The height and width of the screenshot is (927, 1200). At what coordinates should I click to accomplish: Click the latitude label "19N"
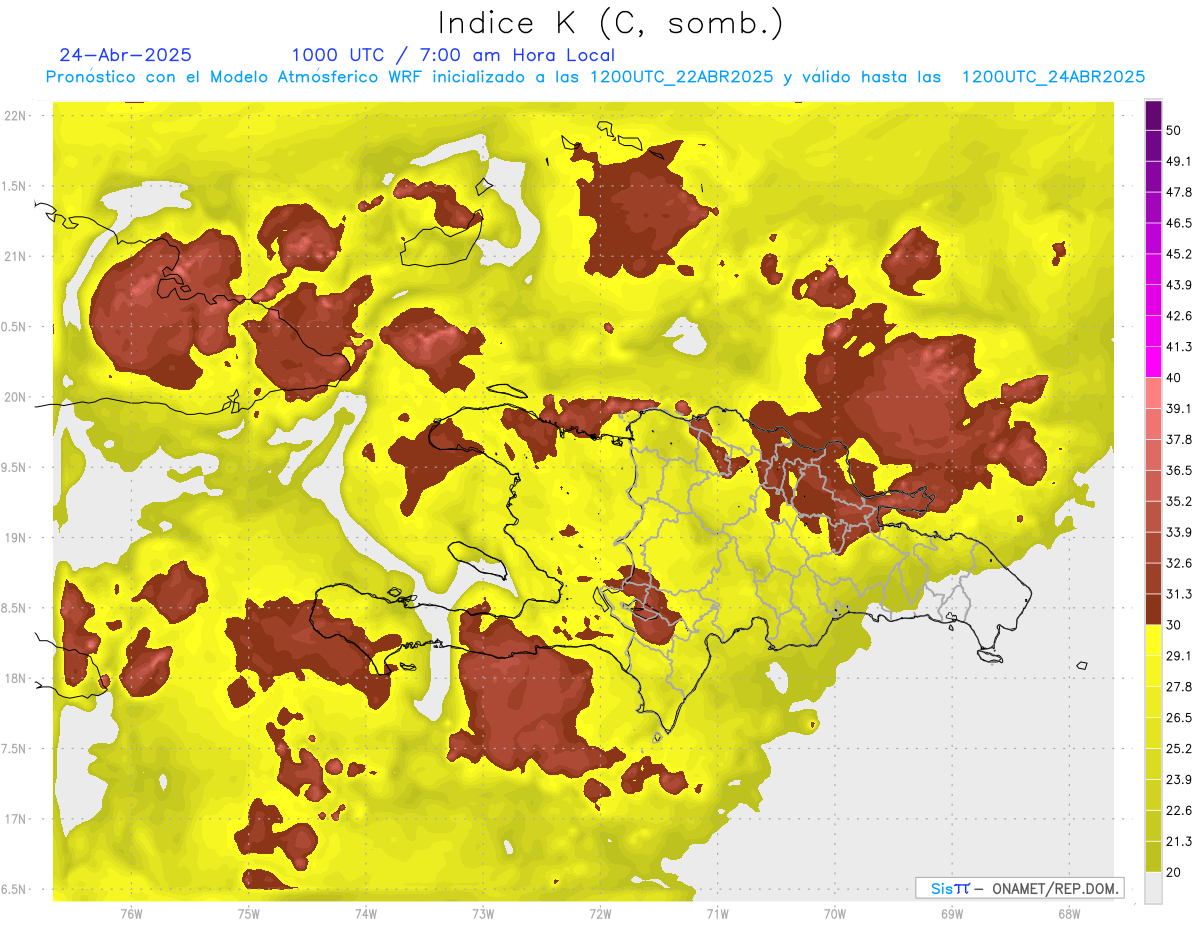pos(15,538)
